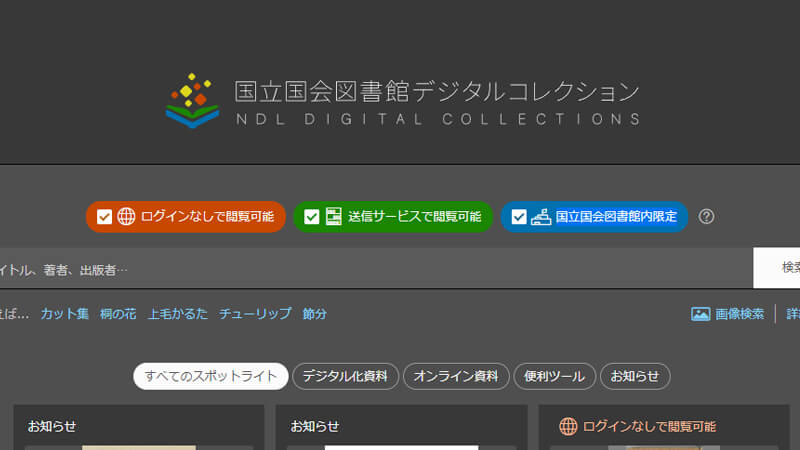Click the ログインなしで閲覧可能 filter label
This screenshot has width=800, height=450.
[207, 216]
